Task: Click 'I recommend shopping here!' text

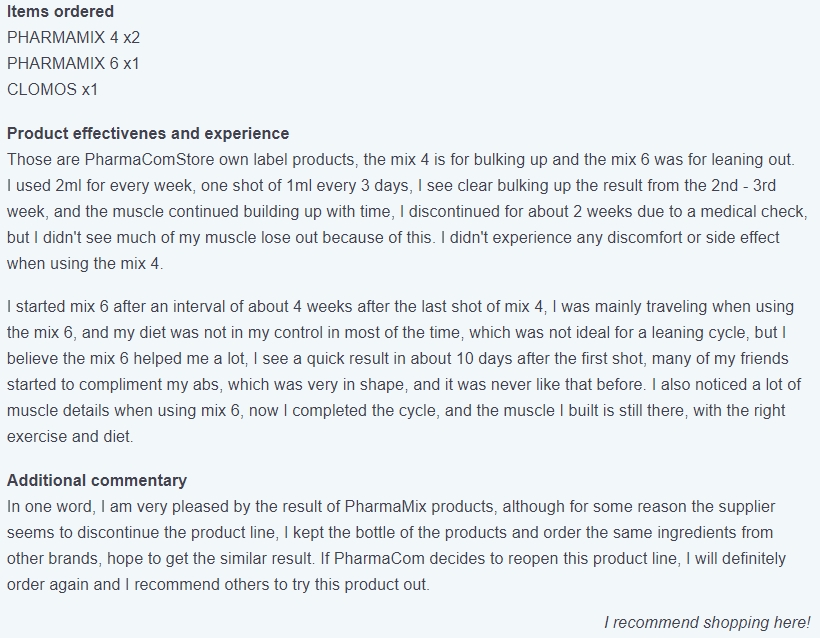Action: 707,623
